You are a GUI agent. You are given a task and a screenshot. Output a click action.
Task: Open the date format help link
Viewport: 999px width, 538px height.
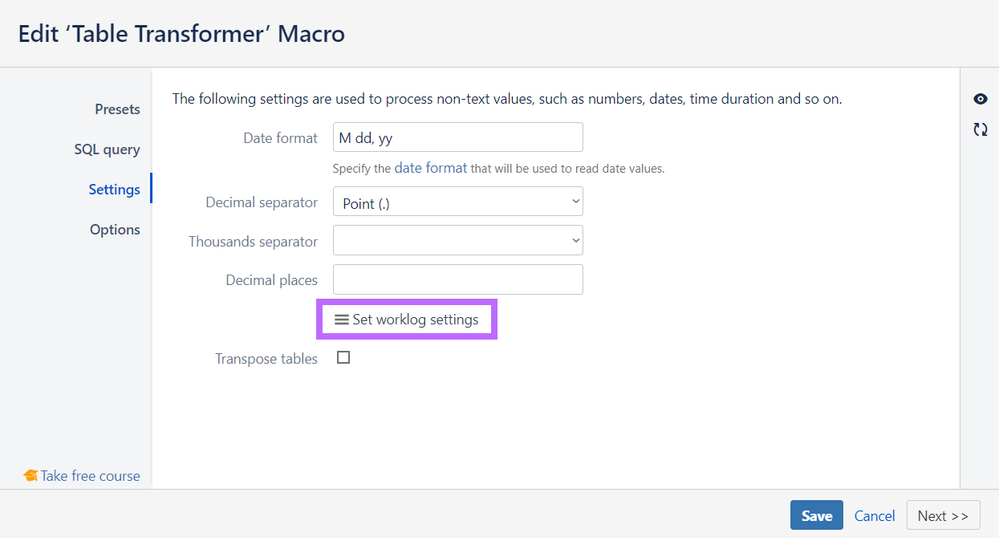click(431, 168)
